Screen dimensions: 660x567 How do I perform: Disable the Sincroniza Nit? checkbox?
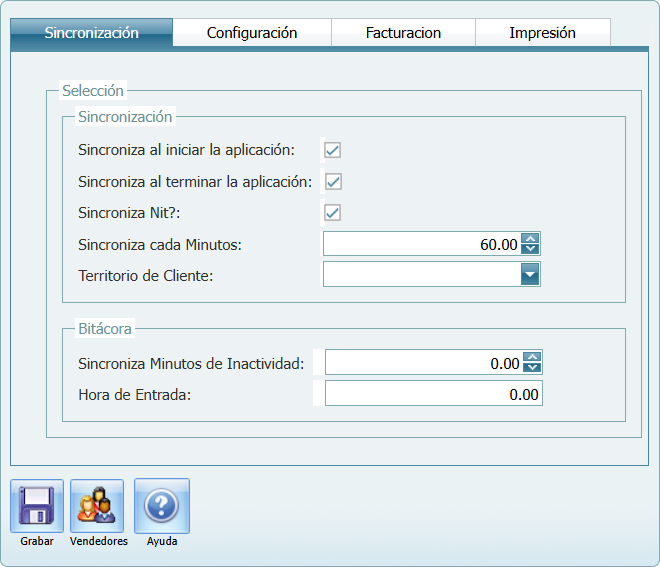[333, 213]
